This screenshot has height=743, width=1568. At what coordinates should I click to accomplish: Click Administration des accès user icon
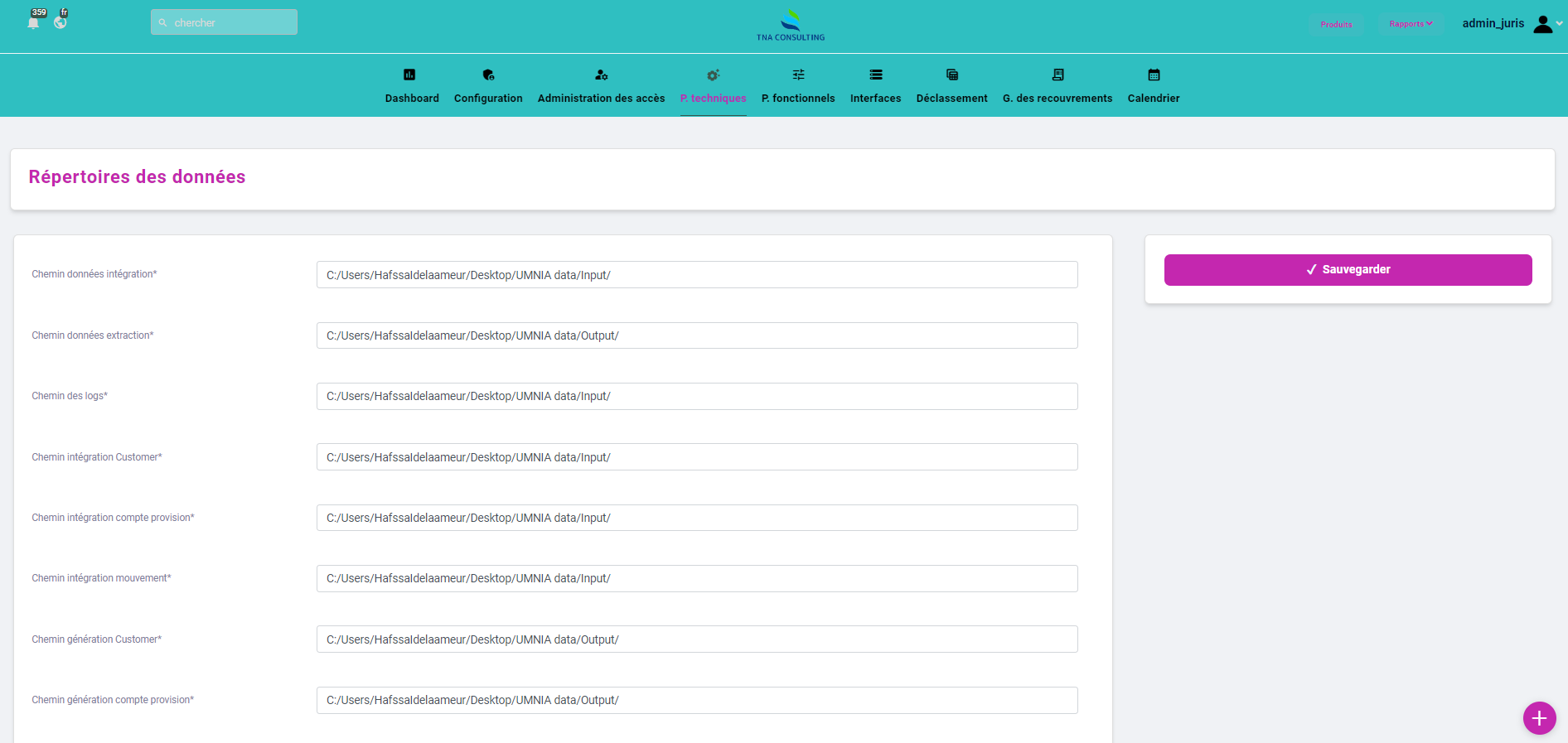[x=601, y=75]
